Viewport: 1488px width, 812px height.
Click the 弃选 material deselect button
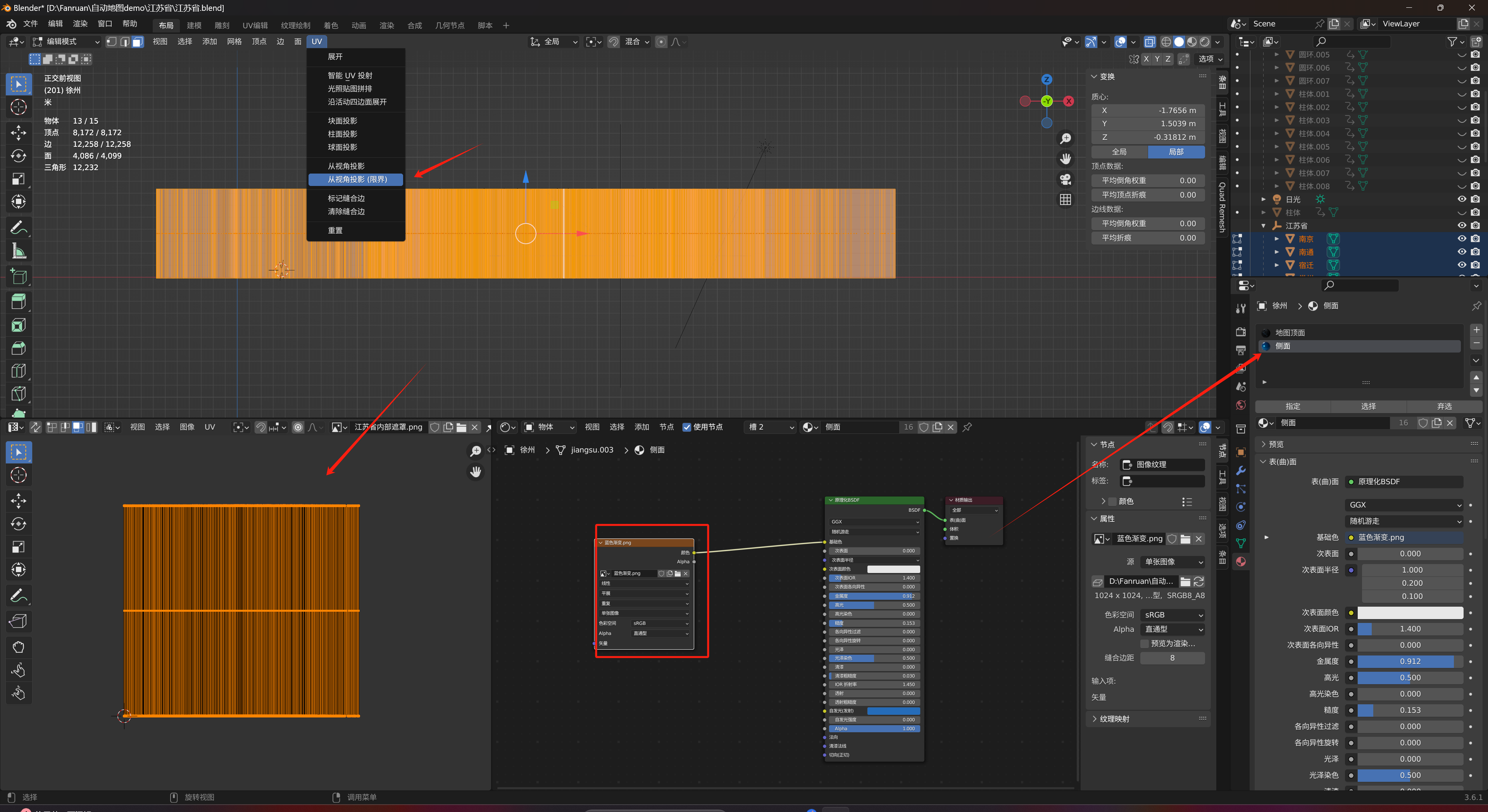[1444, 406]
